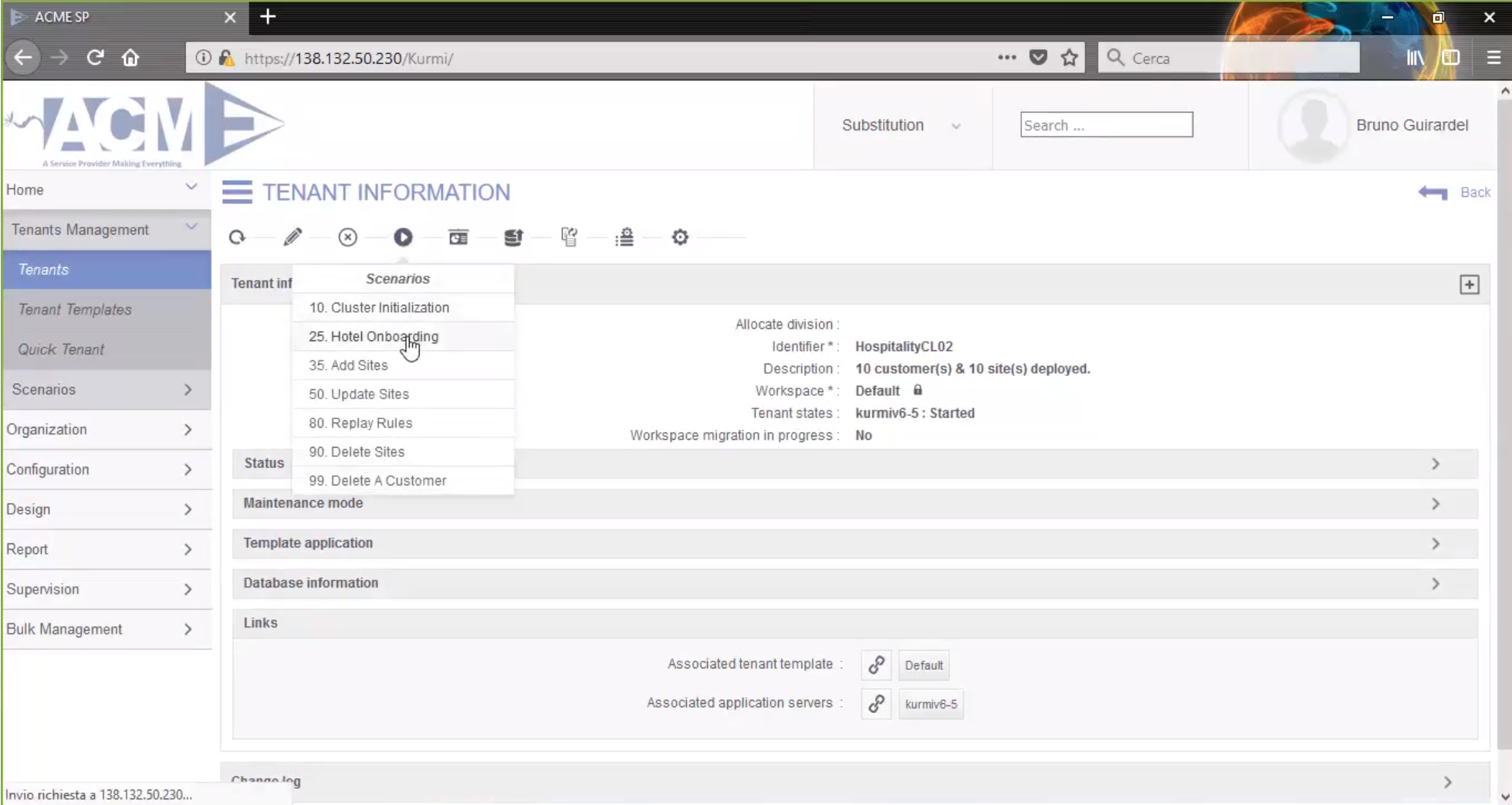Viewport: 1512px width, 805px height.
Task: Click link icon beside Associated tenant template
Action: (x=876, y=665)
